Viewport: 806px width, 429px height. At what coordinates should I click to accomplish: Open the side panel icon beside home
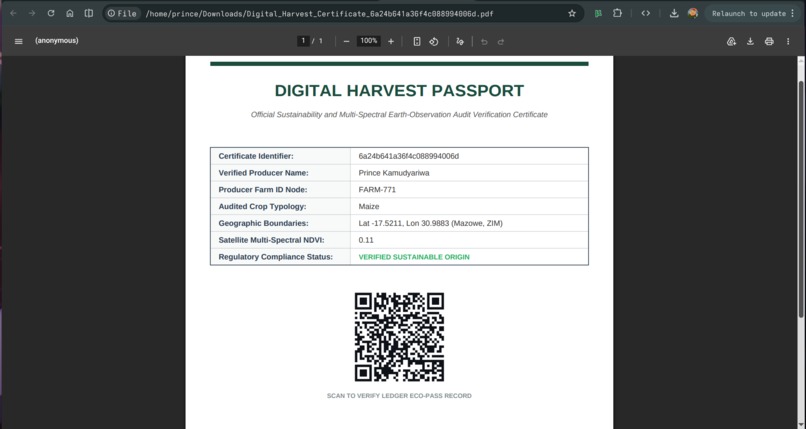pyautogui.click(x=89, y=13)
